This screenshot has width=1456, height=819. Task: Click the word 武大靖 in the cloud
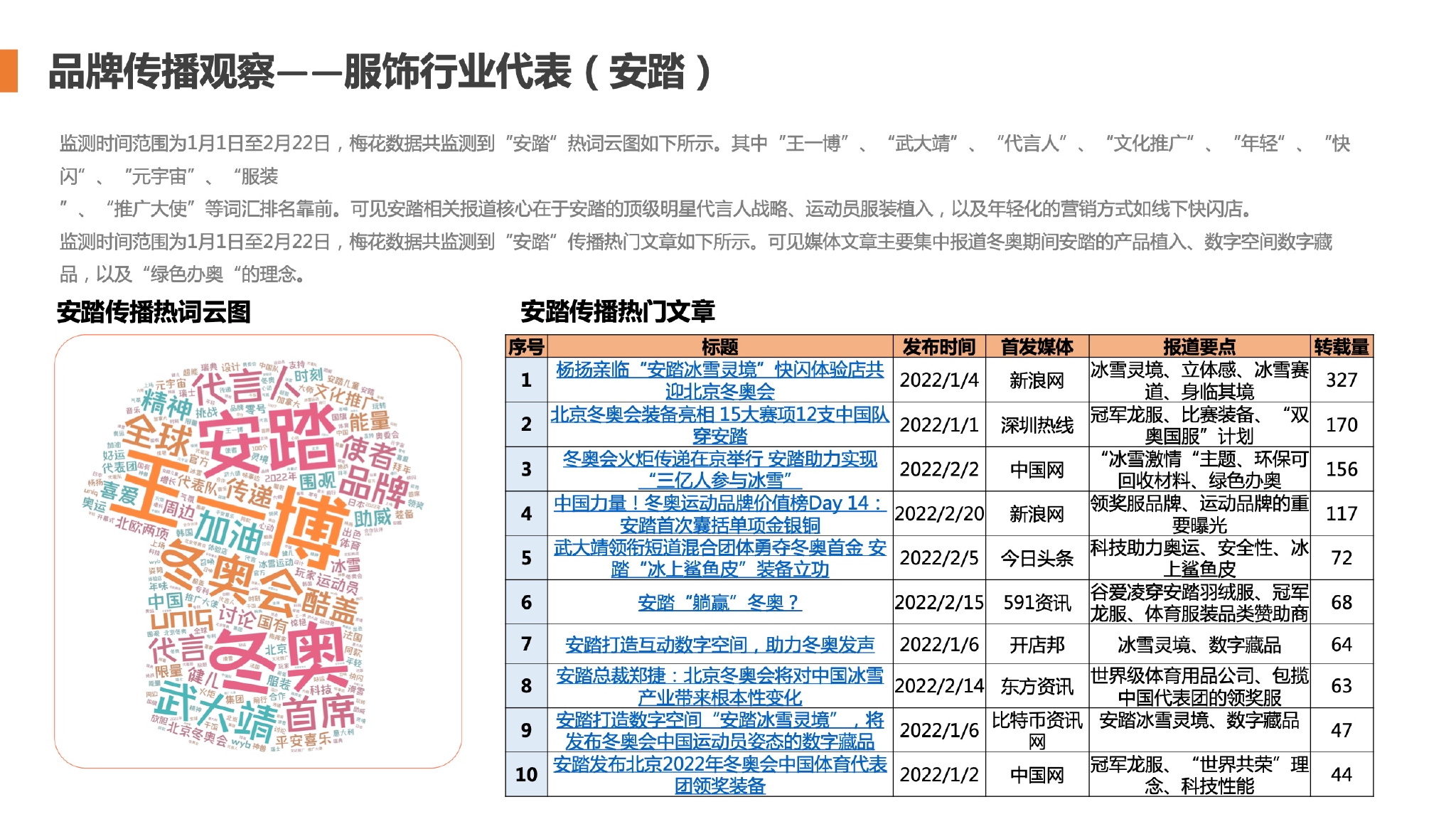pos(215,711)
